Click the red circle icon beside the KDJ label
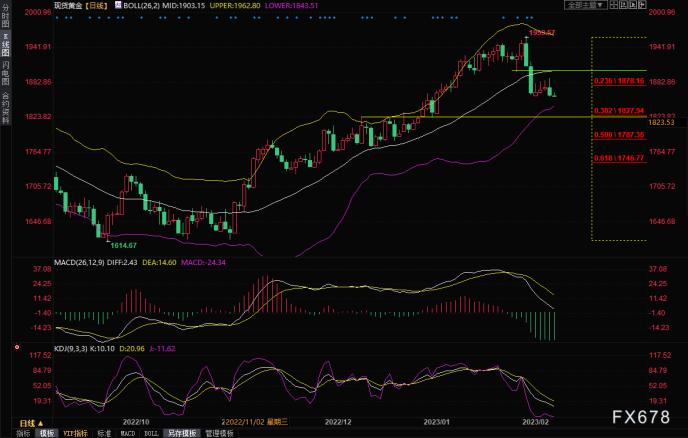The height and width of the screenshot is (438, 688). [x=17, y=347]
